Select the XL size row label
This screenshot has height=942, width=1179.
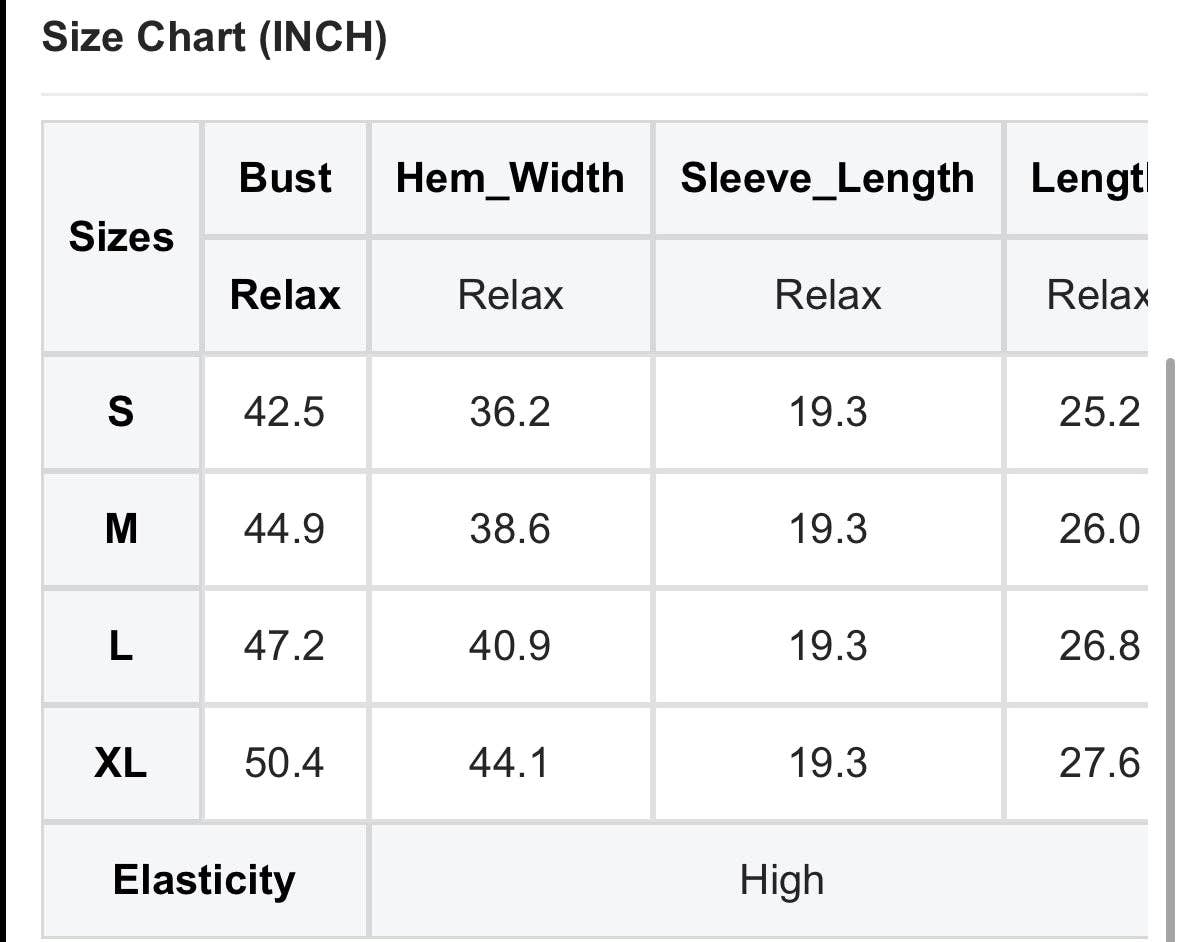(x=121, y=762)
